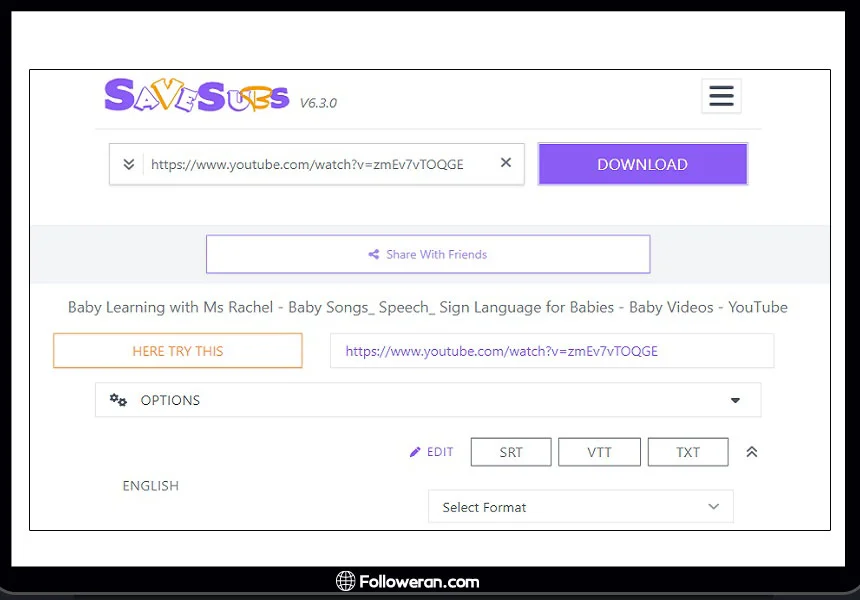Click the gear icon beside OPTIONS
Image resolution: width=860 pixels, height=600 pixels.
[118, 400]
